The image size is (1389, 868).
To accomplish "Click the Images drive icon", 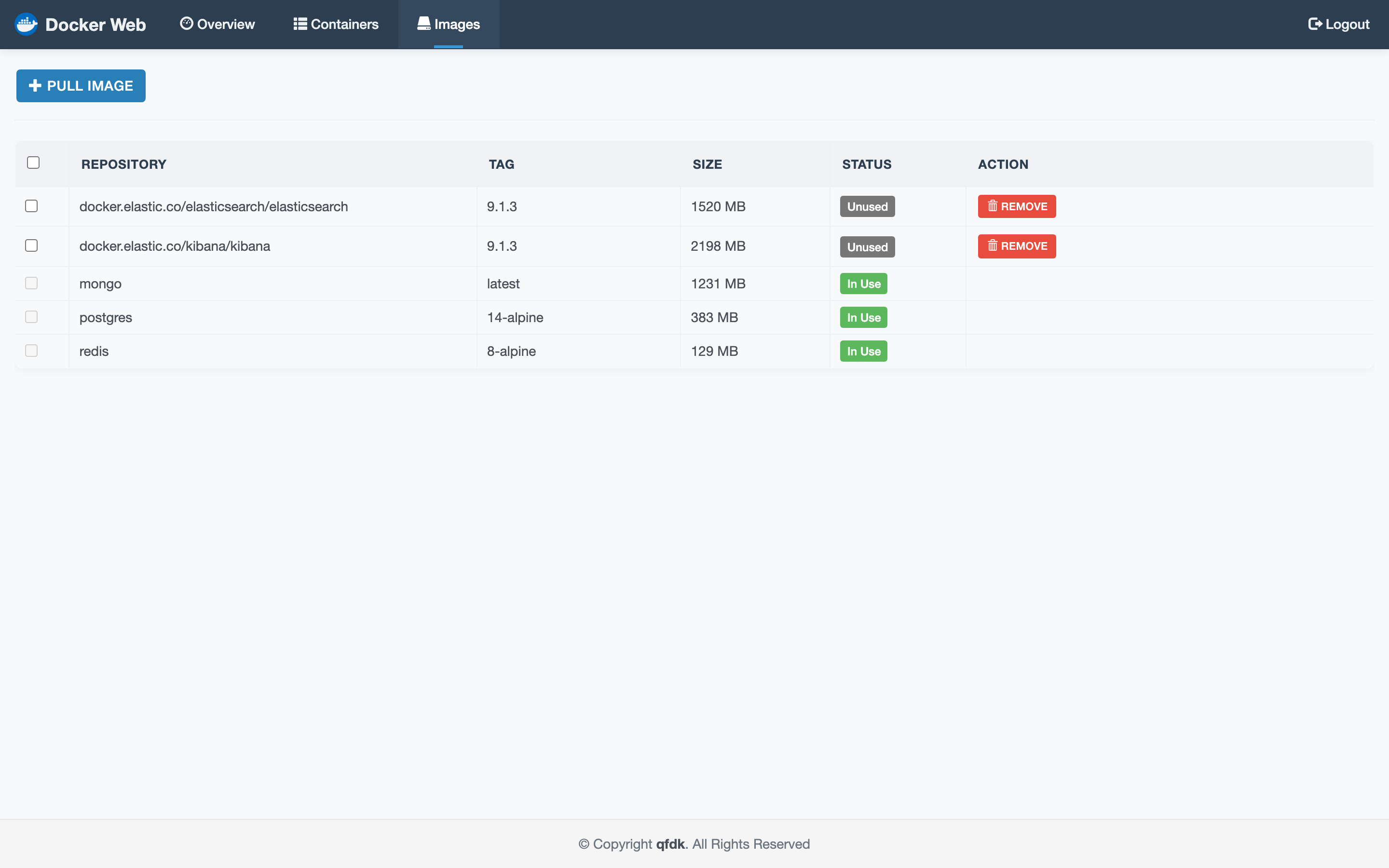I will click(423, 24).
